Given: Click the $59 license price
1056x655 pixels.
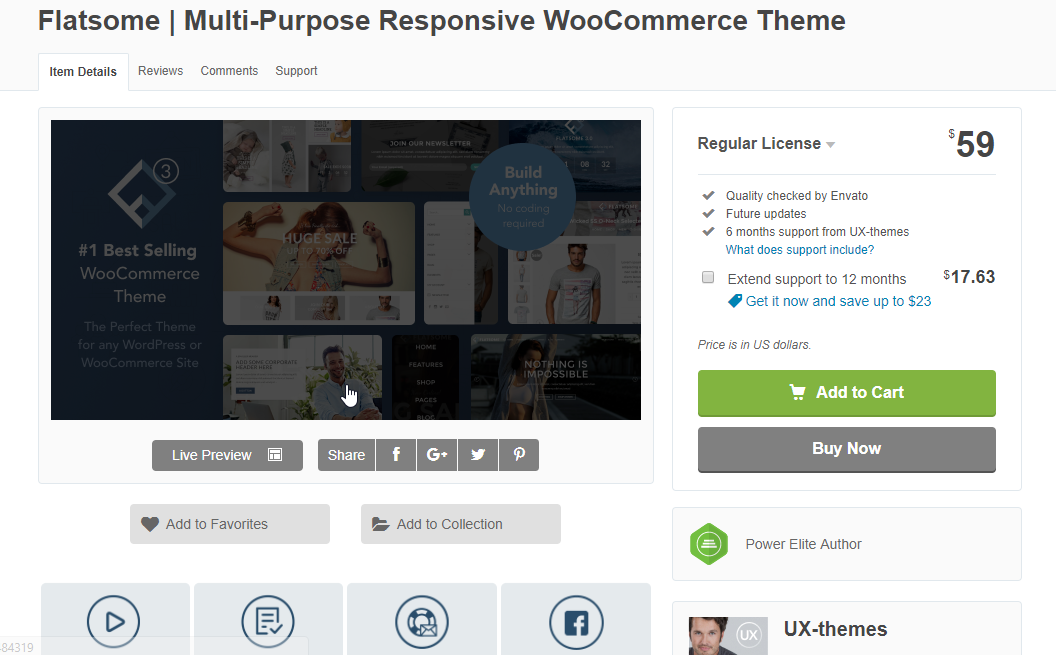Looking at the screenshot, I should [971, 143].
